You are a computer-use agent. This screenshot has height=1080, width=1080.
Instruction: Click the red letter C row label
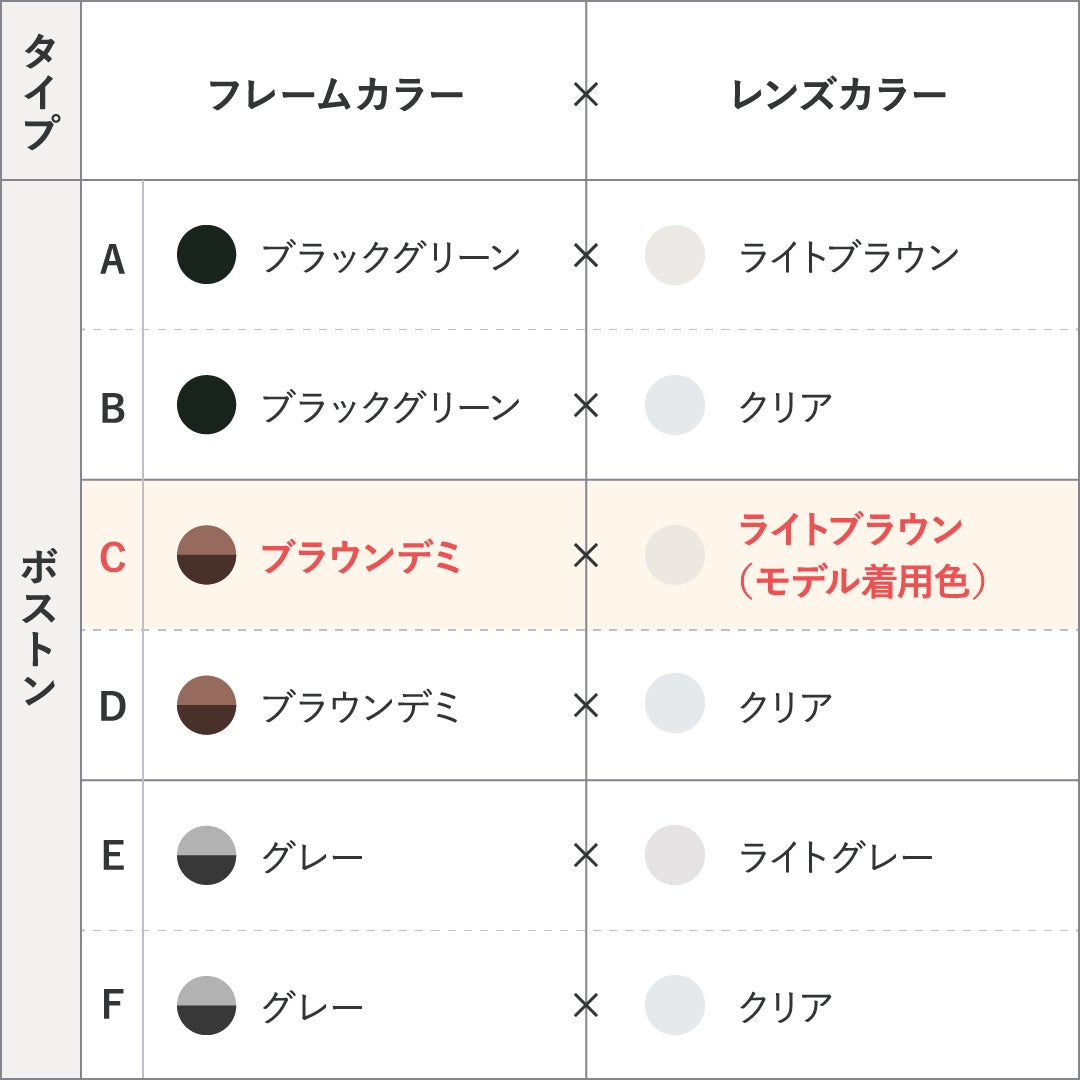[x=113, y=557]
